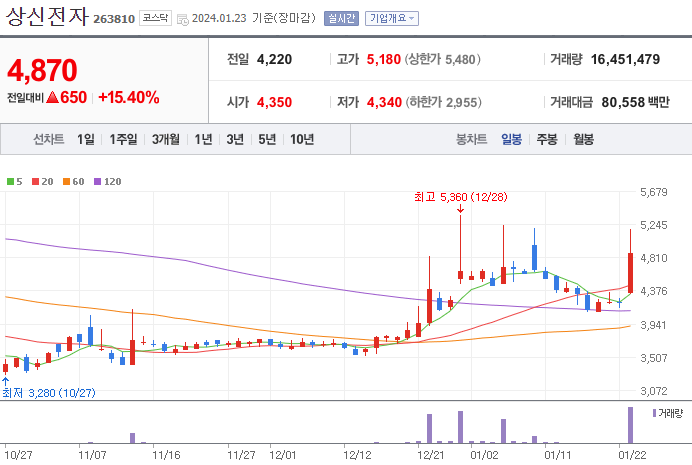The image size is (692, 465).
Task: Click the current price 4,870
Action: 42,70
